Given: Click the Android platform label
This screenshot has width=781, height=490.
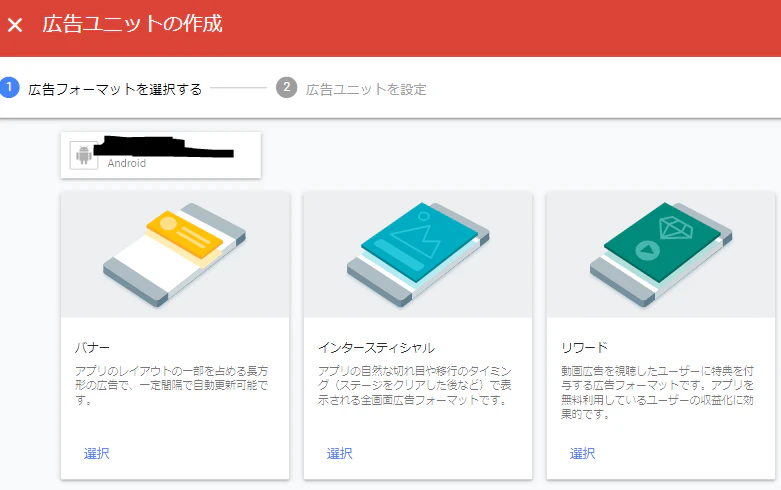Looking at the screenshot, I should coord(127,163).
